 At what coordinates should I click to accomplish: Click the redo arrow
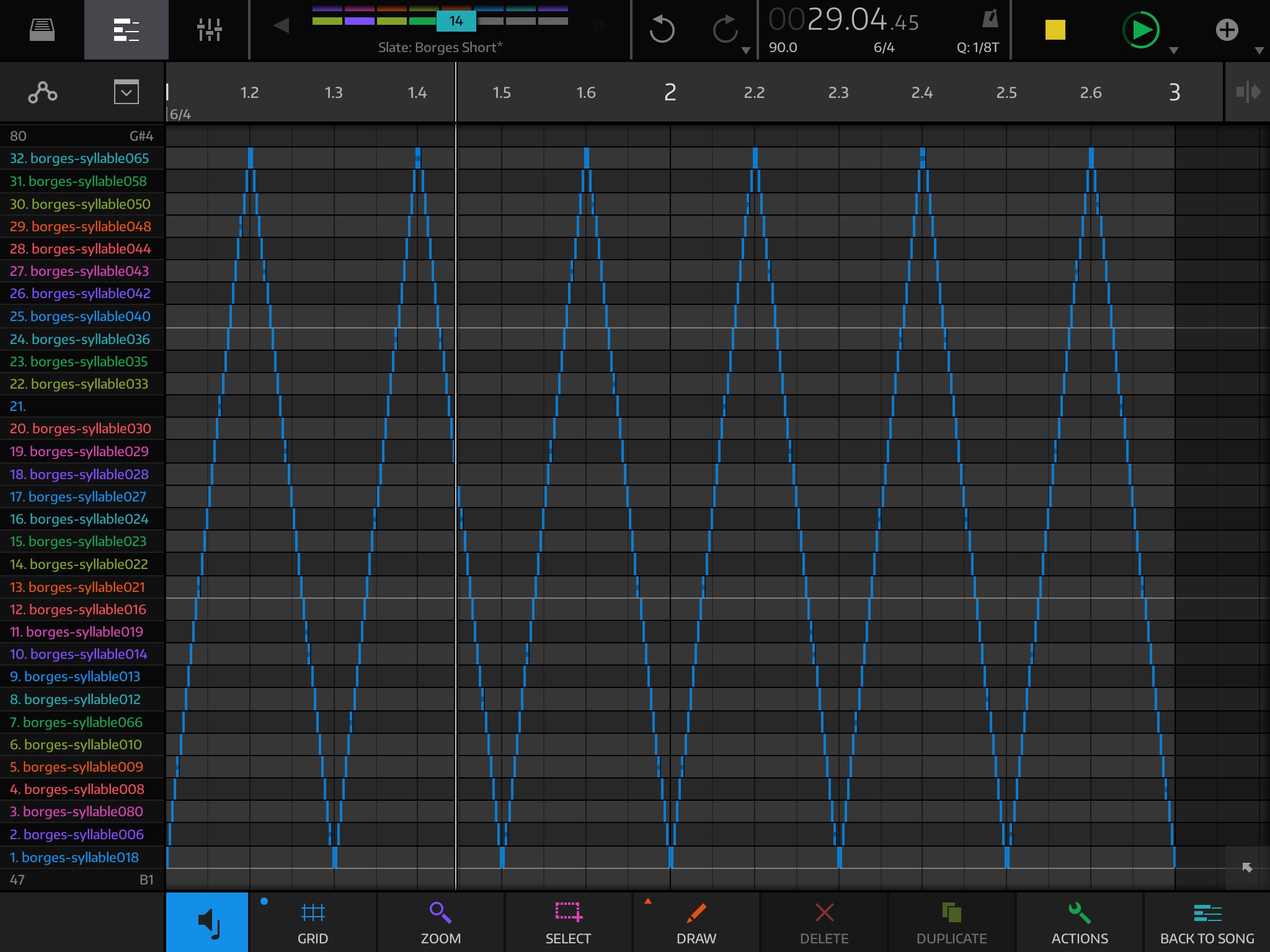tap(725, 29)
